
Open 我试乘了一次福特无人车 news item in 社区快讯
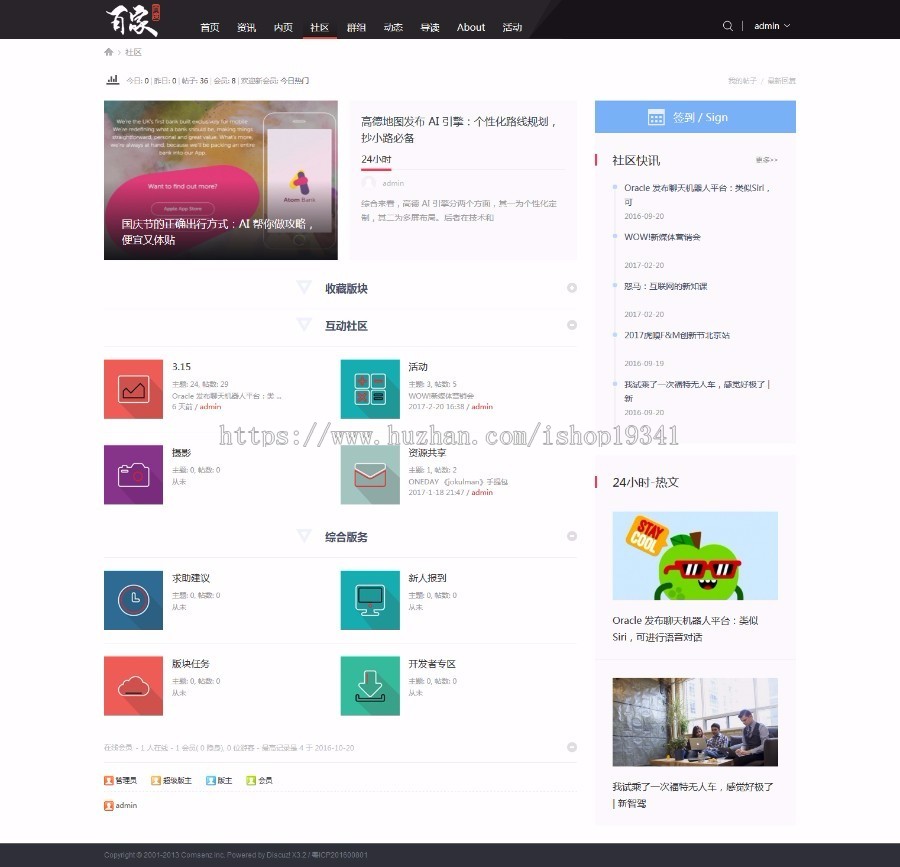697,391
